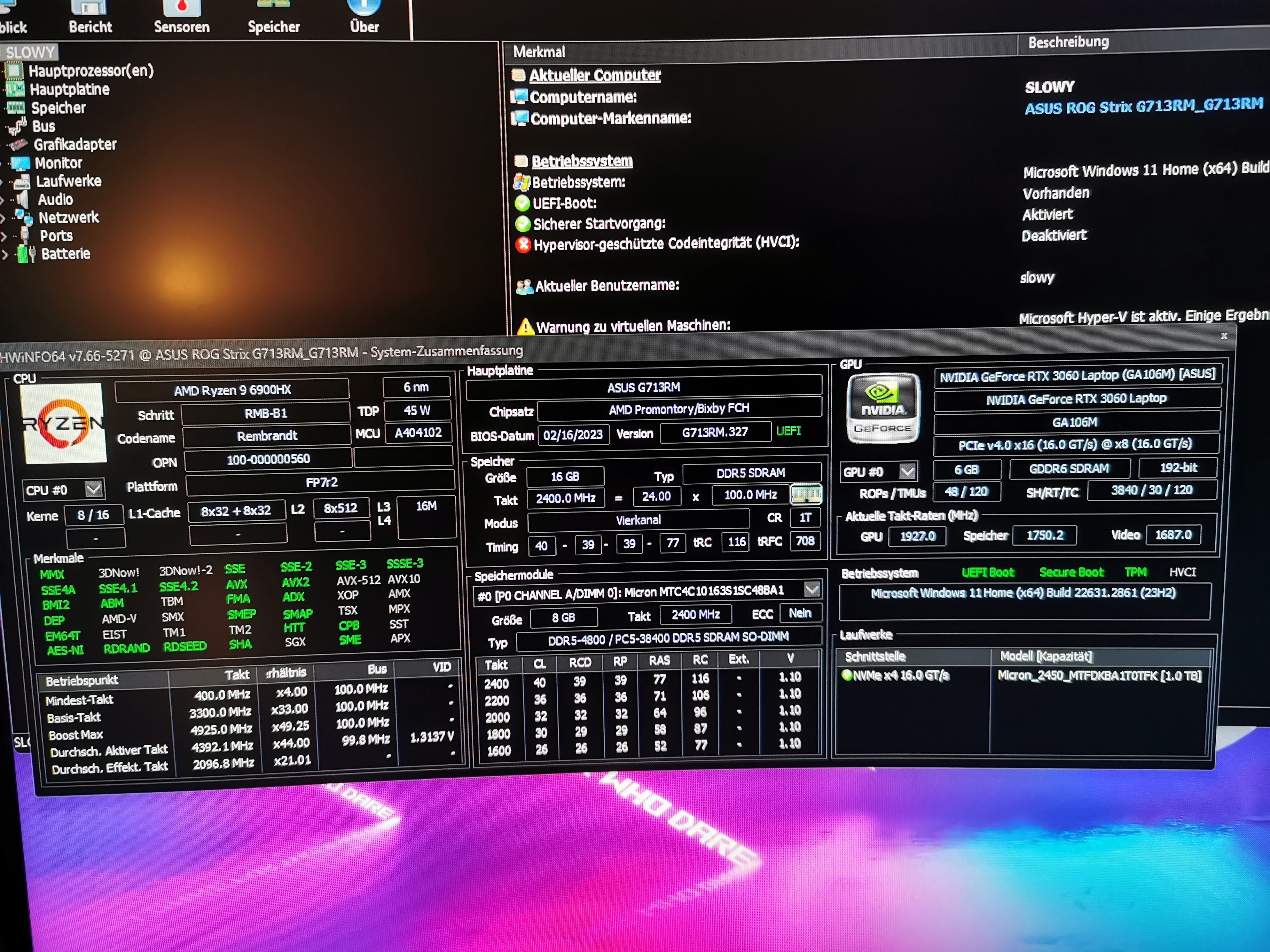Click the green memory module icon
Image resolution: width=1270 pixels, height=952 pixels.
click(x=806, y=494)
